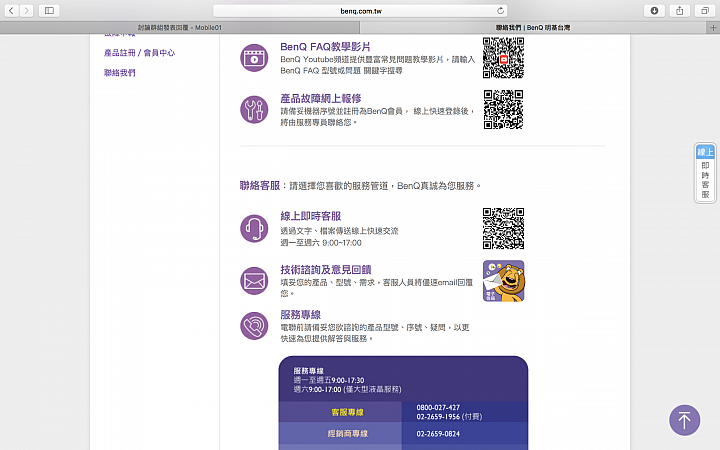The image size is (720, 450).
Task: Click the repair tools wrench icon
Action: pos(254,109)
